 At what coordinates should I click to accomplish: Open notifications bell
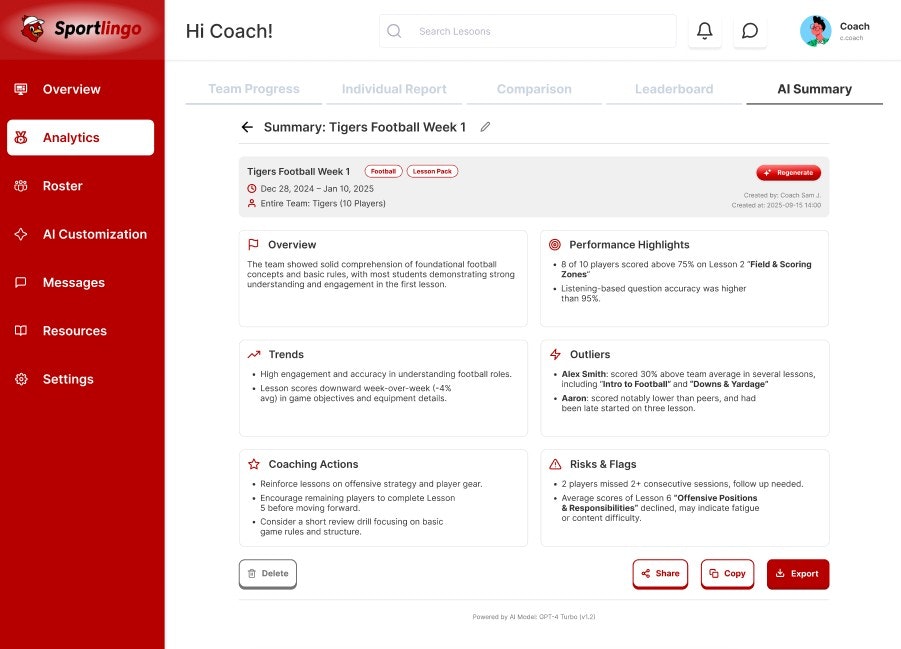[704, 30]
